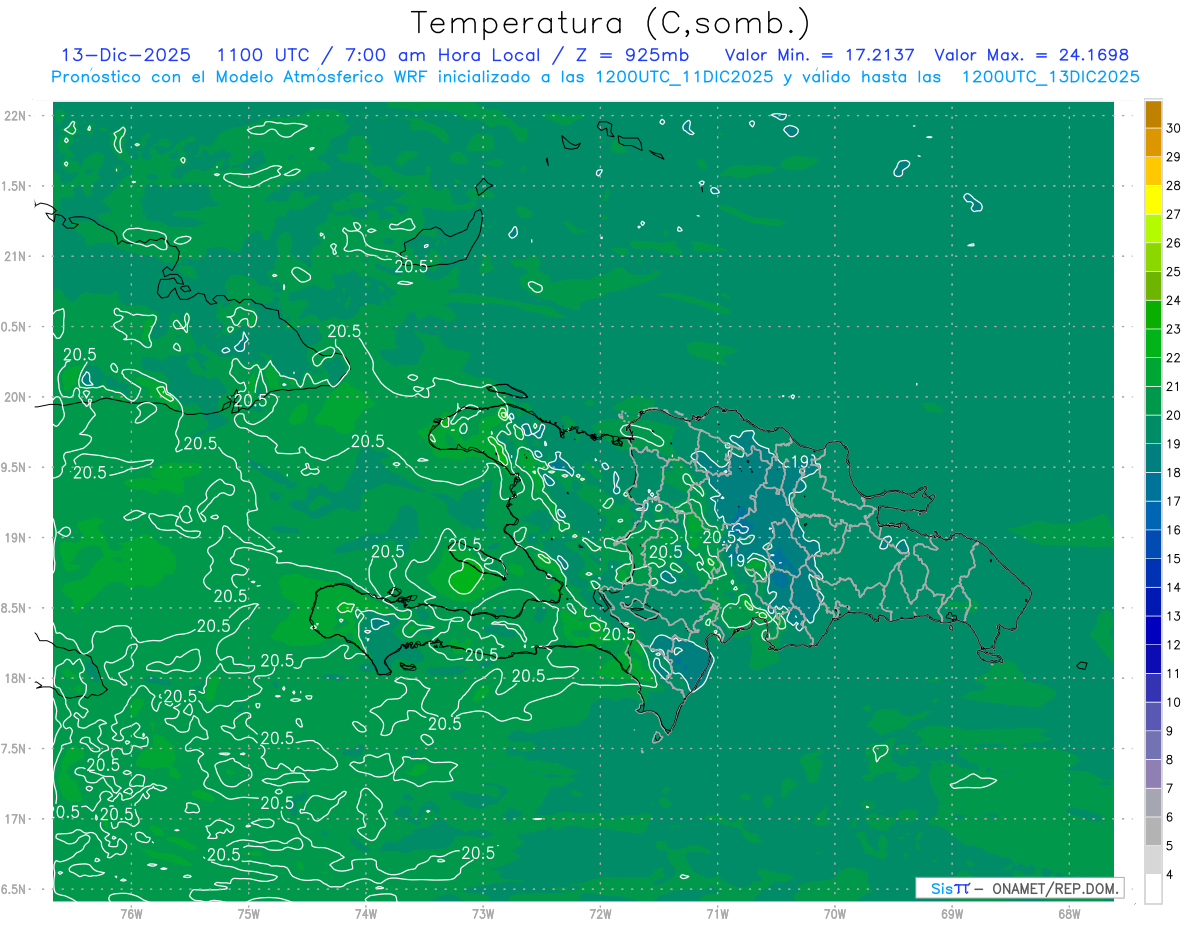Click the '30' label on the color scale
Viewport: 1200px width, 927px height.
1174,128
